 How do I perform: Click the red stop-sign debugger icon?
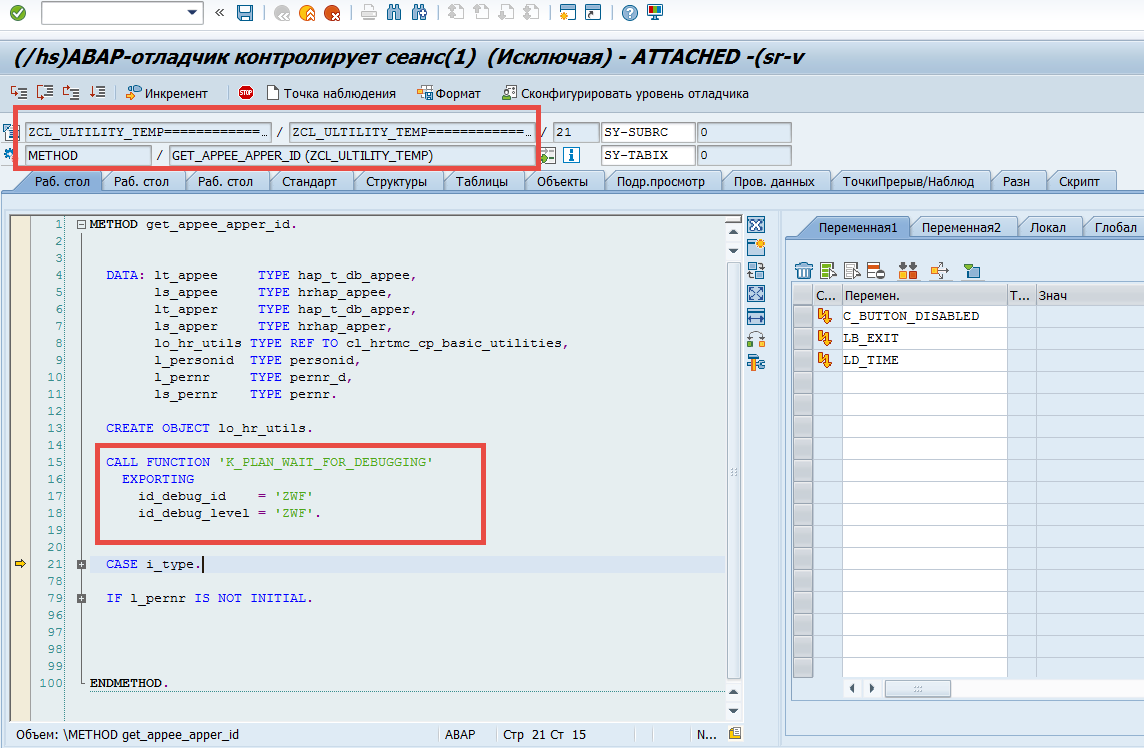click(246, 92)
